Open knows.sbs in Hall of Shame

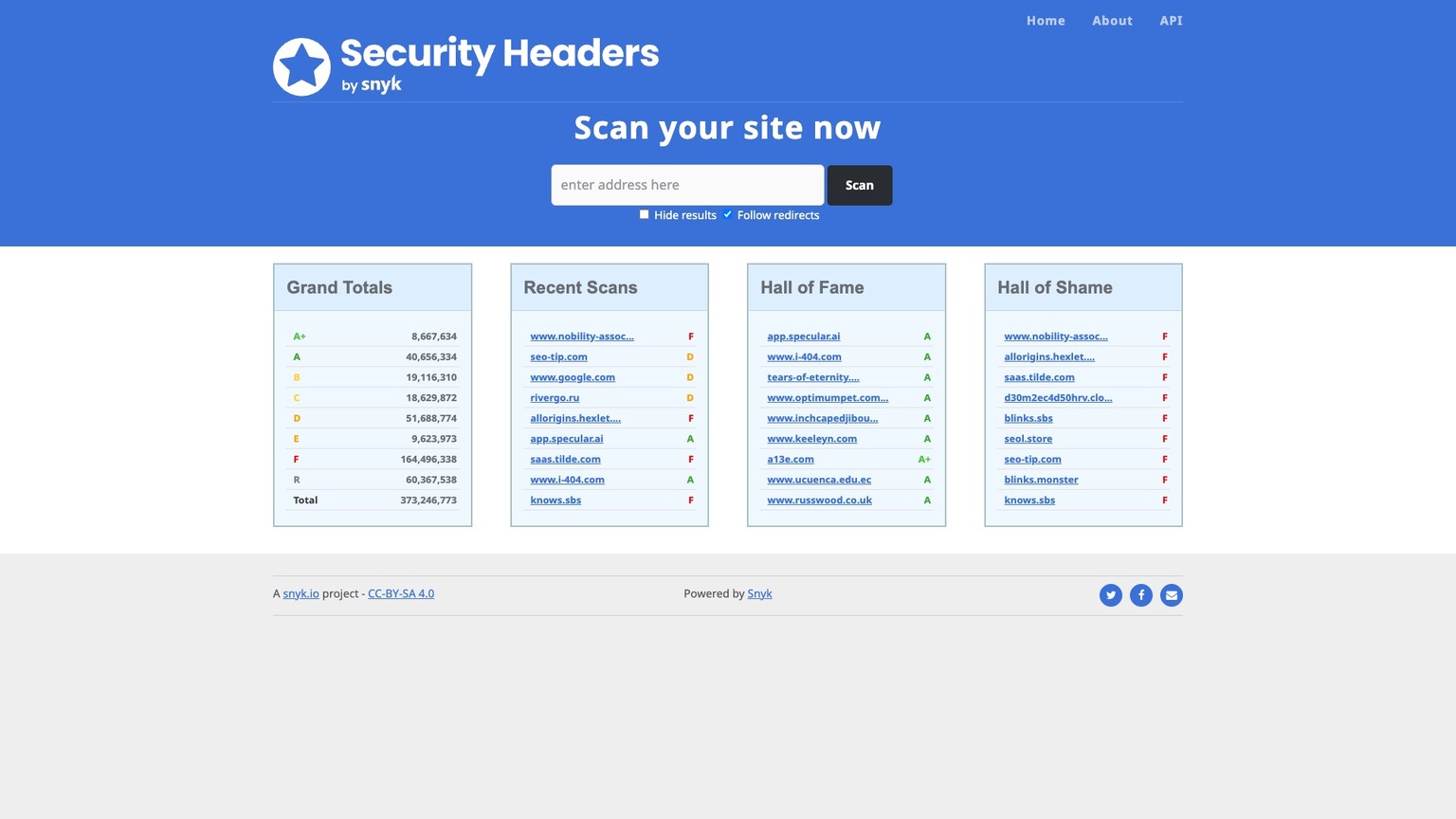1029,500
